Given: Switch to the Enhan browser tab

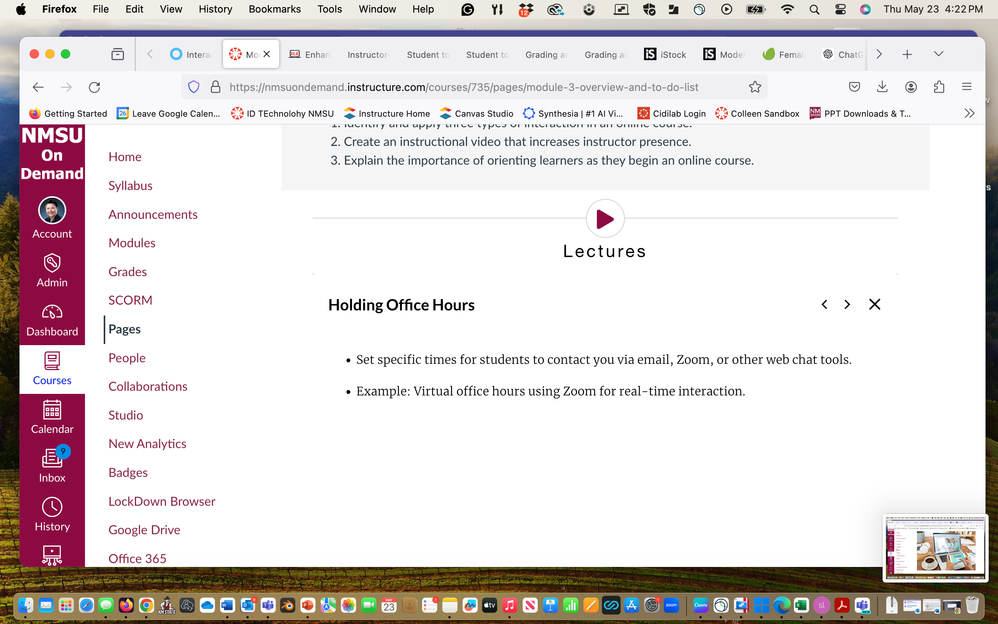Looking at the screenshot, I should 310,55.
